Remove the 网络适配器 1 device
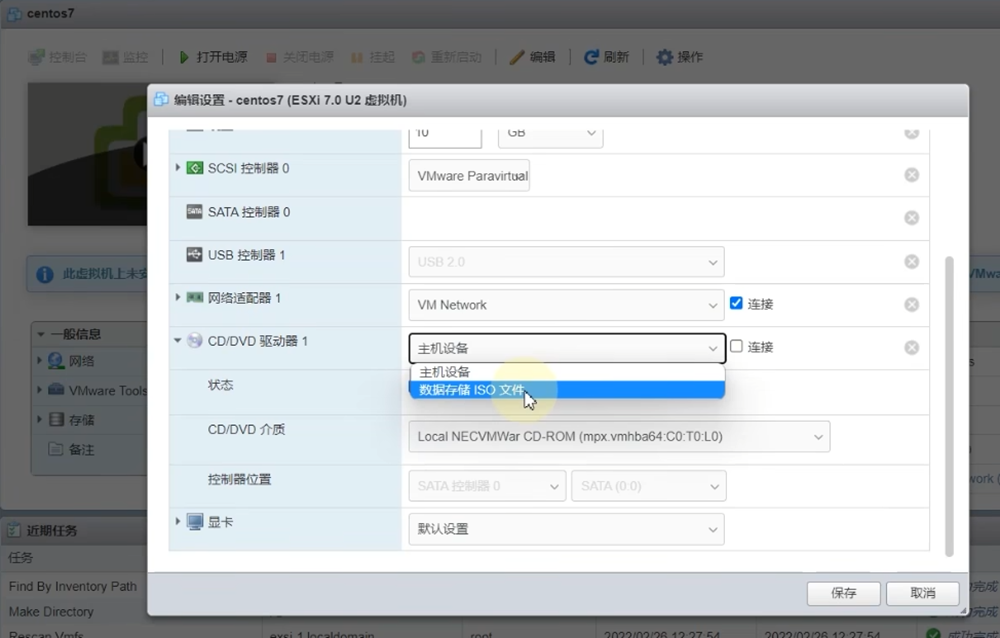Viewport: 1000px width, 638px height. click(x=912, y=305)
